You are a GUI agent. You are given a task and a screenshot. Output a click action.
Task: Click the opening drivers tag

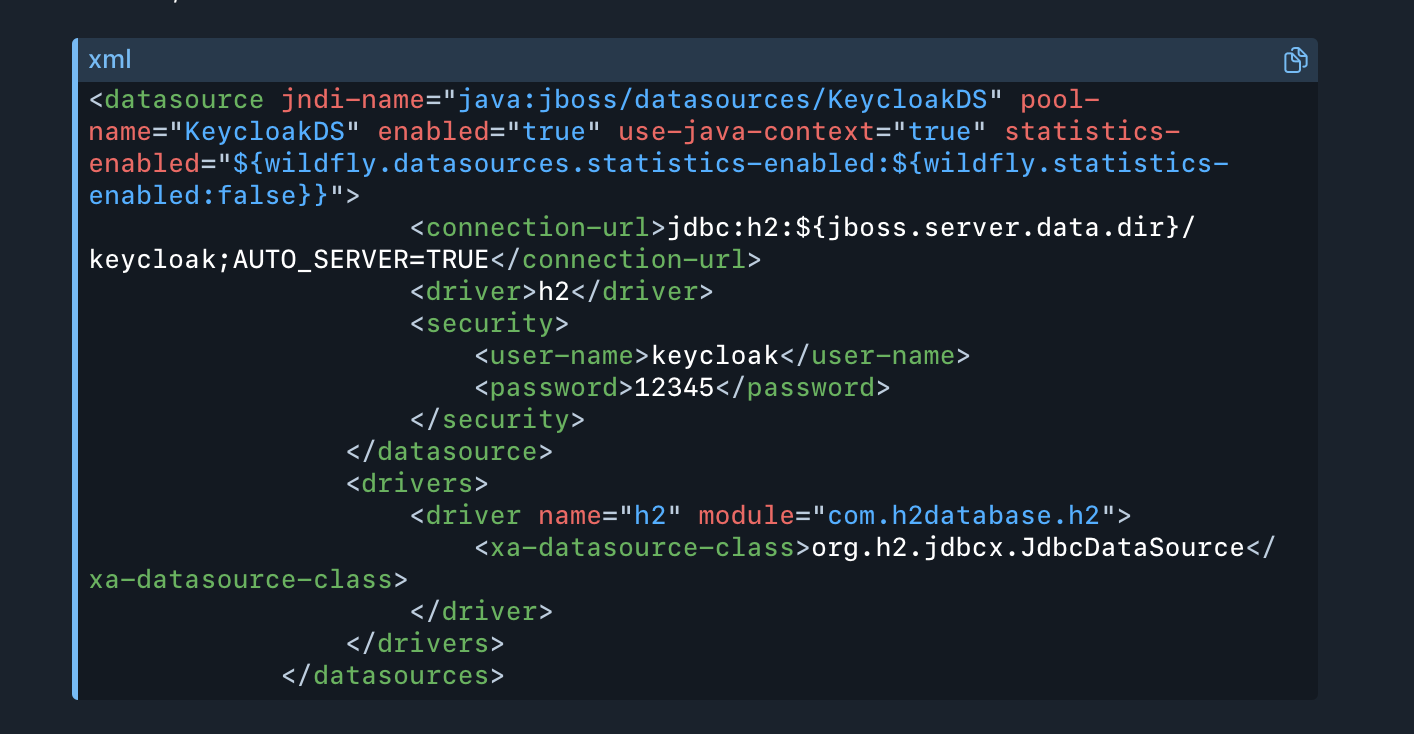pyautogui.click(x=417, y=484)
